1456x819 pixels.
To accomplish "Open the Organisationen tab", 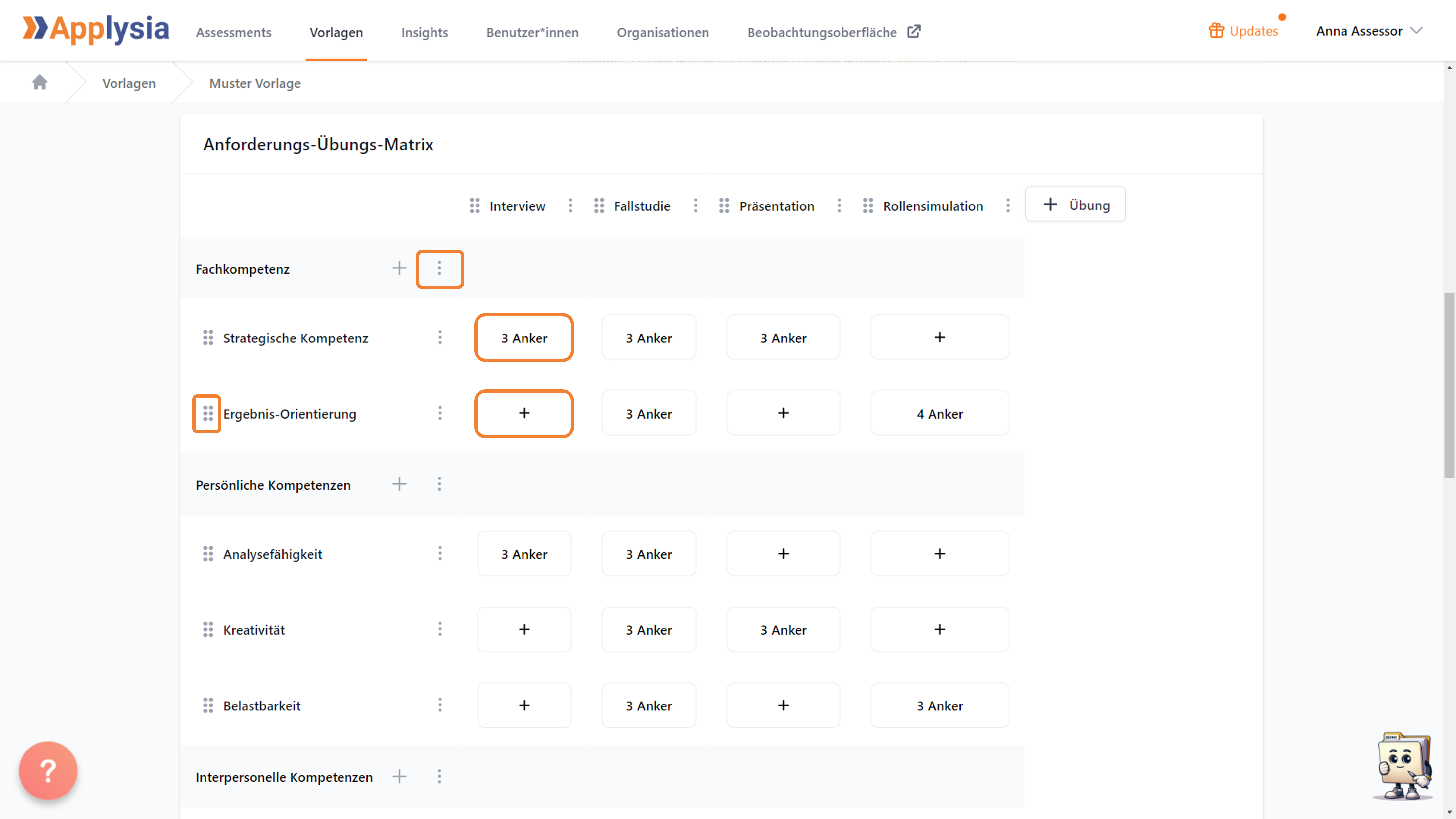I will (663, 32).
